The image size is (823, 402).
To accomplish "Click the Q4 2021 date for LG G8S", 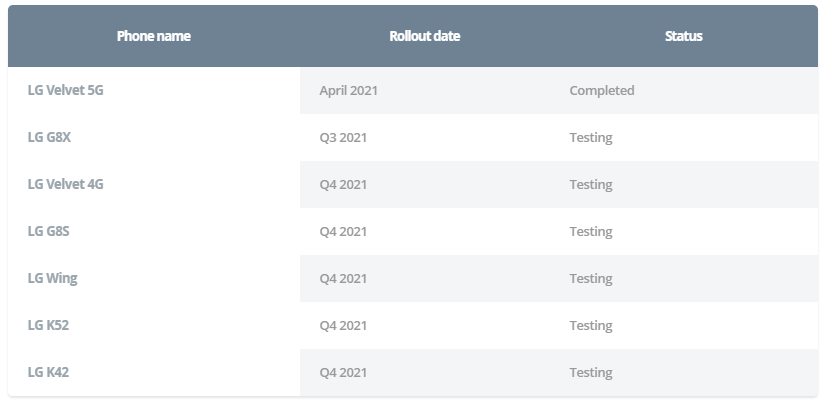I will click(x=343, y=231).
